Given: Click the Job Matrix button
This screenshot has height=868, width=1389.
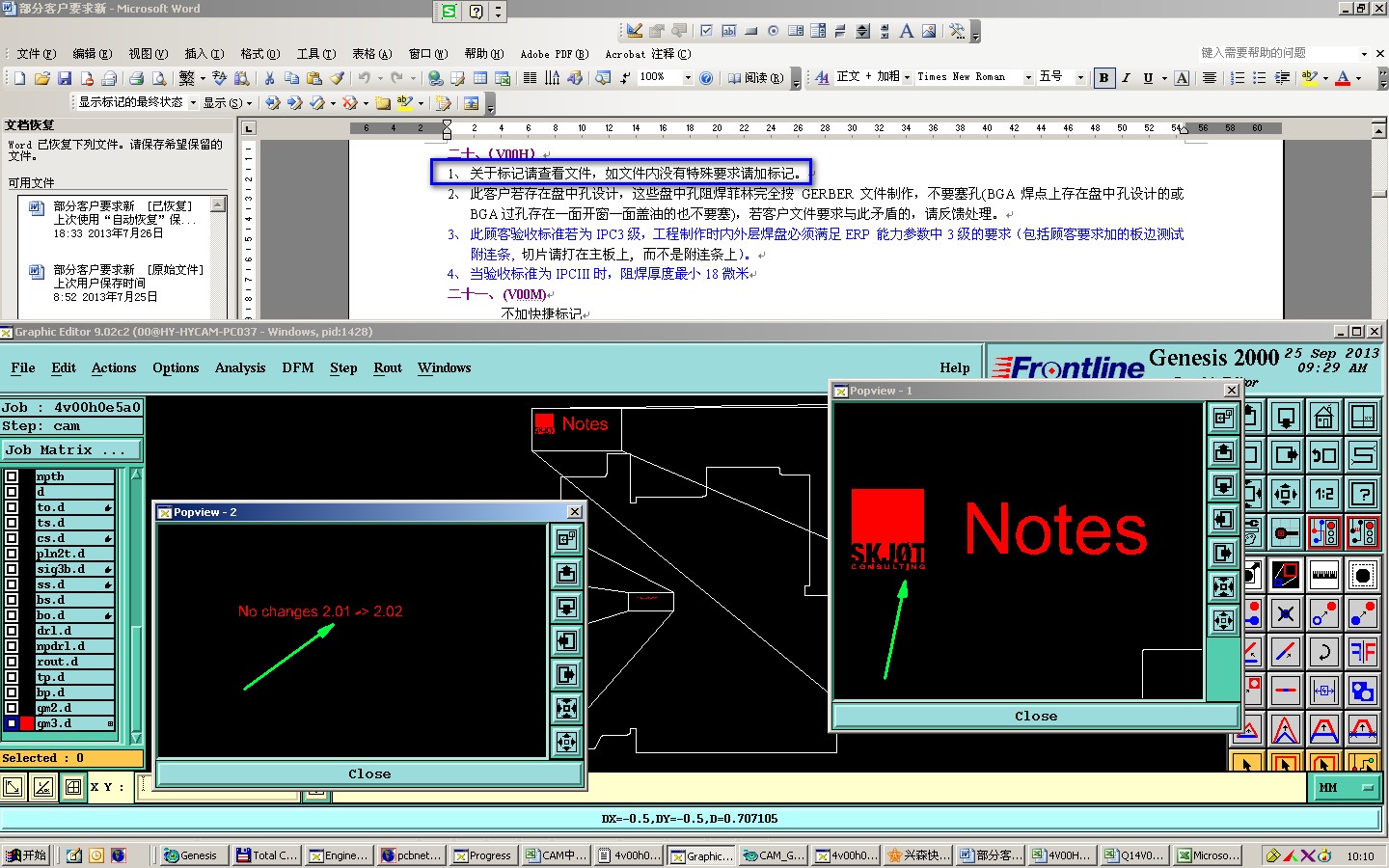Looking at the screenshot, I should click(71, 450).
